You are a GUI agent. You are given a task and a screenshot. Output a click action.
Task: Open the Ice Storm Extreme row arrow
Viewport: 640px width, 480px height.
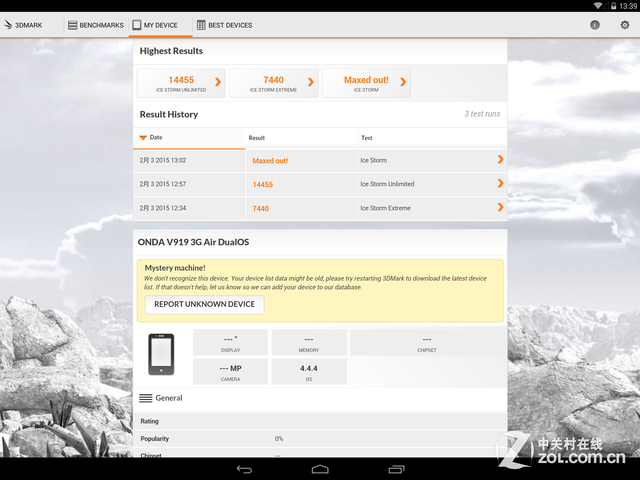coord(500,207)
